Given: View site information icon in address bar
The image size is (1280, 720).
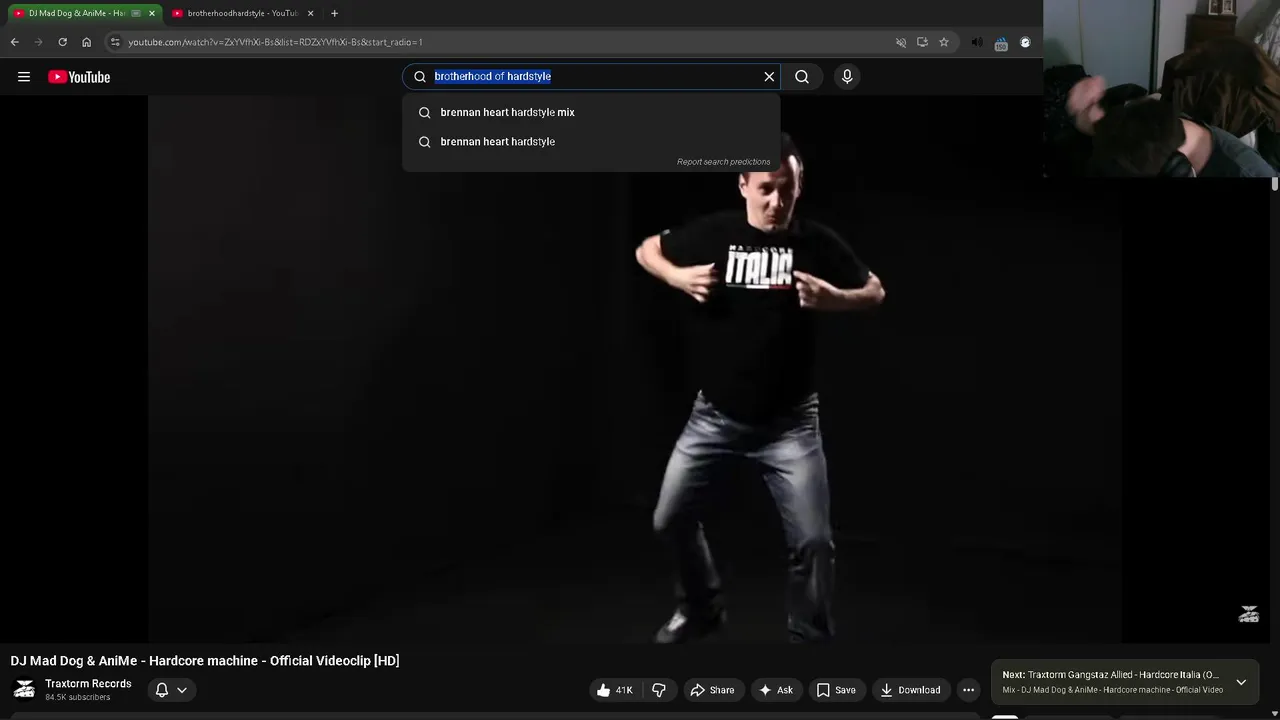Looking at the screenshot, I should 115,42.
